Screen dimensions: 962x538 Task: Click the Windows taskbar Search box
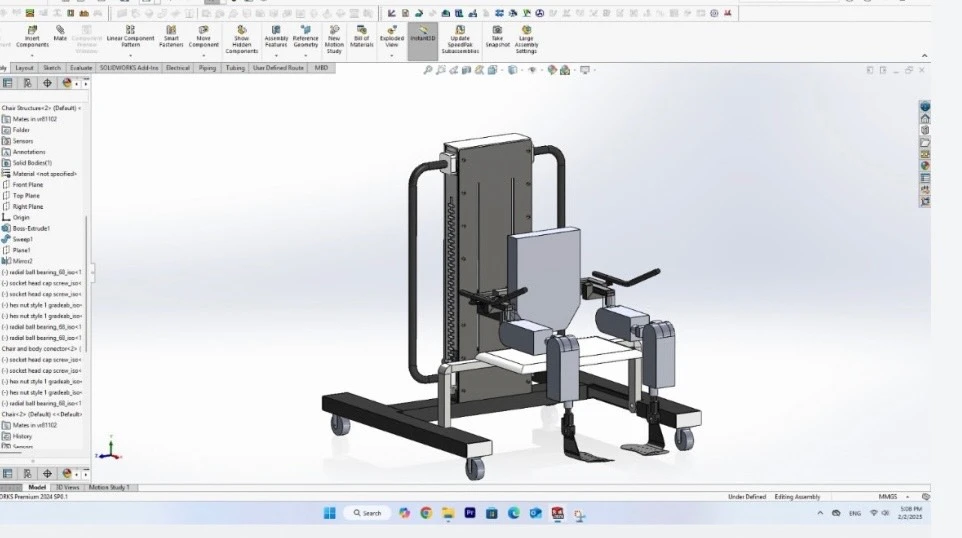click(366, 513)
